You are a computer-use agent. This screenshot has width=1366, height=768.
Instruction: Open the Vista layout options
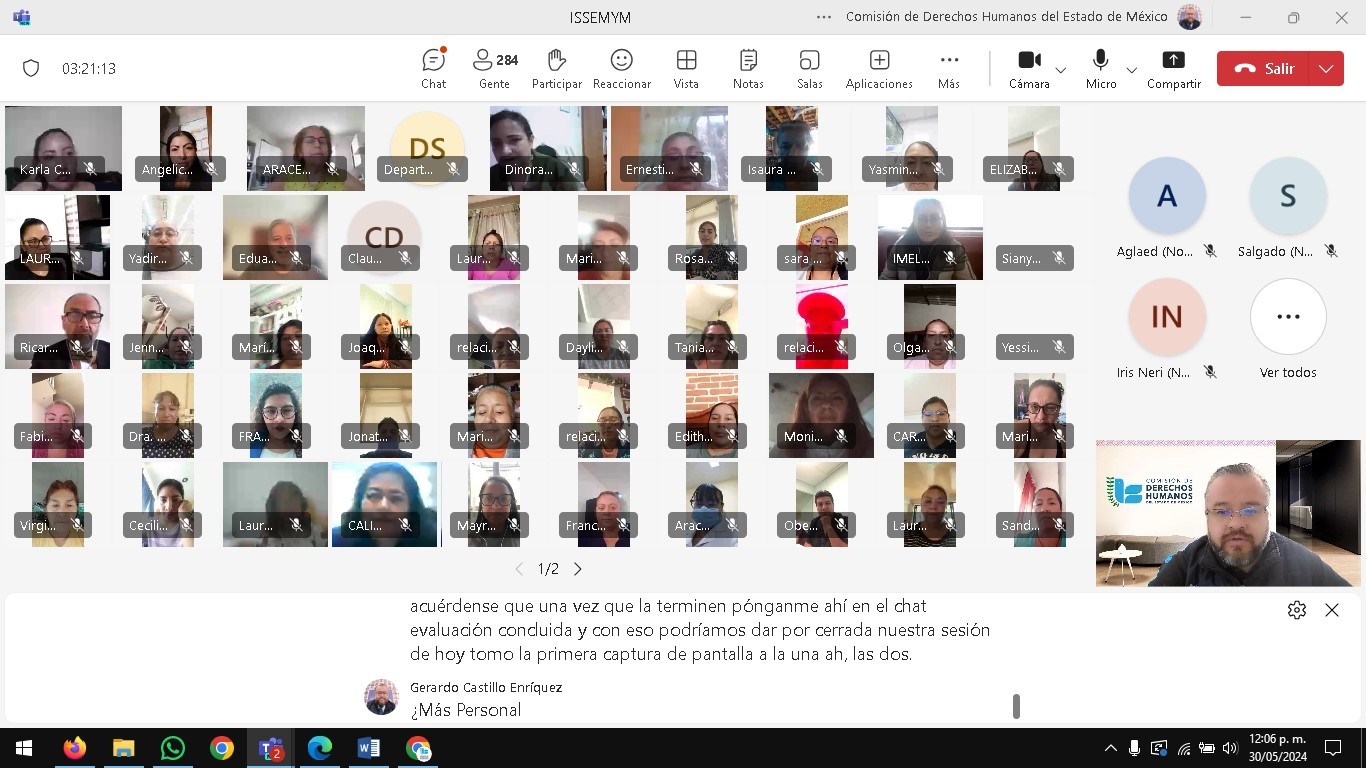click(x=686, y=69)
